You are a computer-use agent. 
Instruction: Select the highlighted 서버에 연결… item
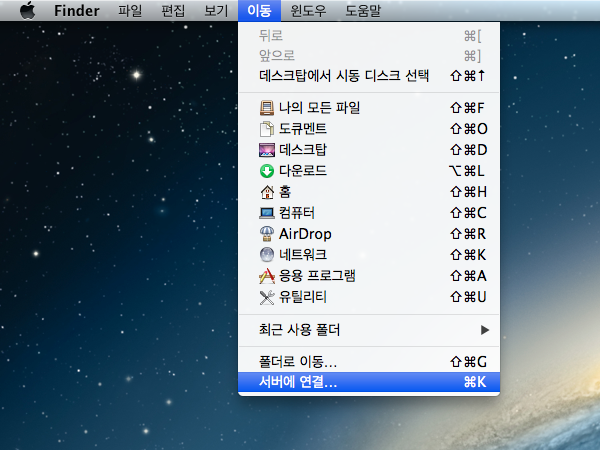pos(369,382)
